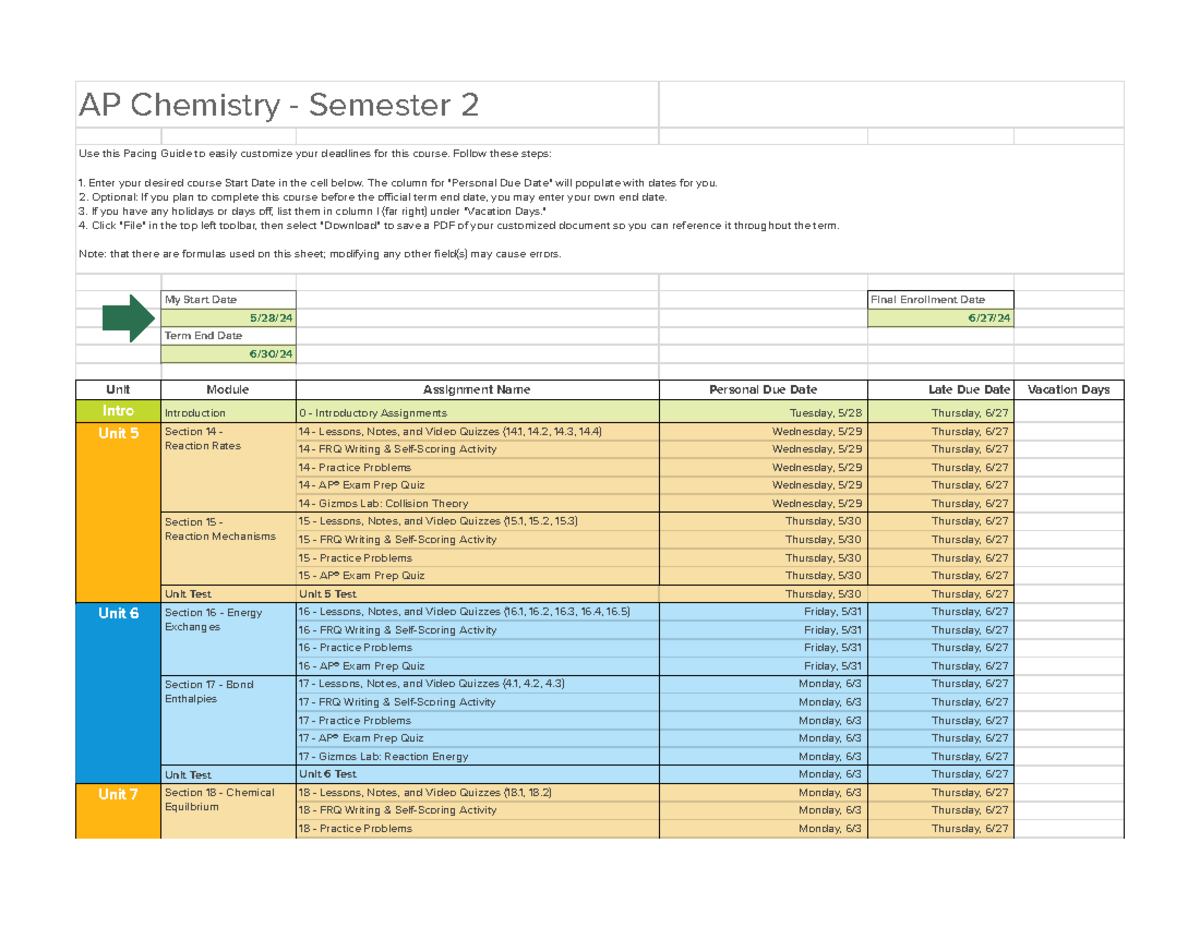Select the Personal Due Date column header

point(762,389)
